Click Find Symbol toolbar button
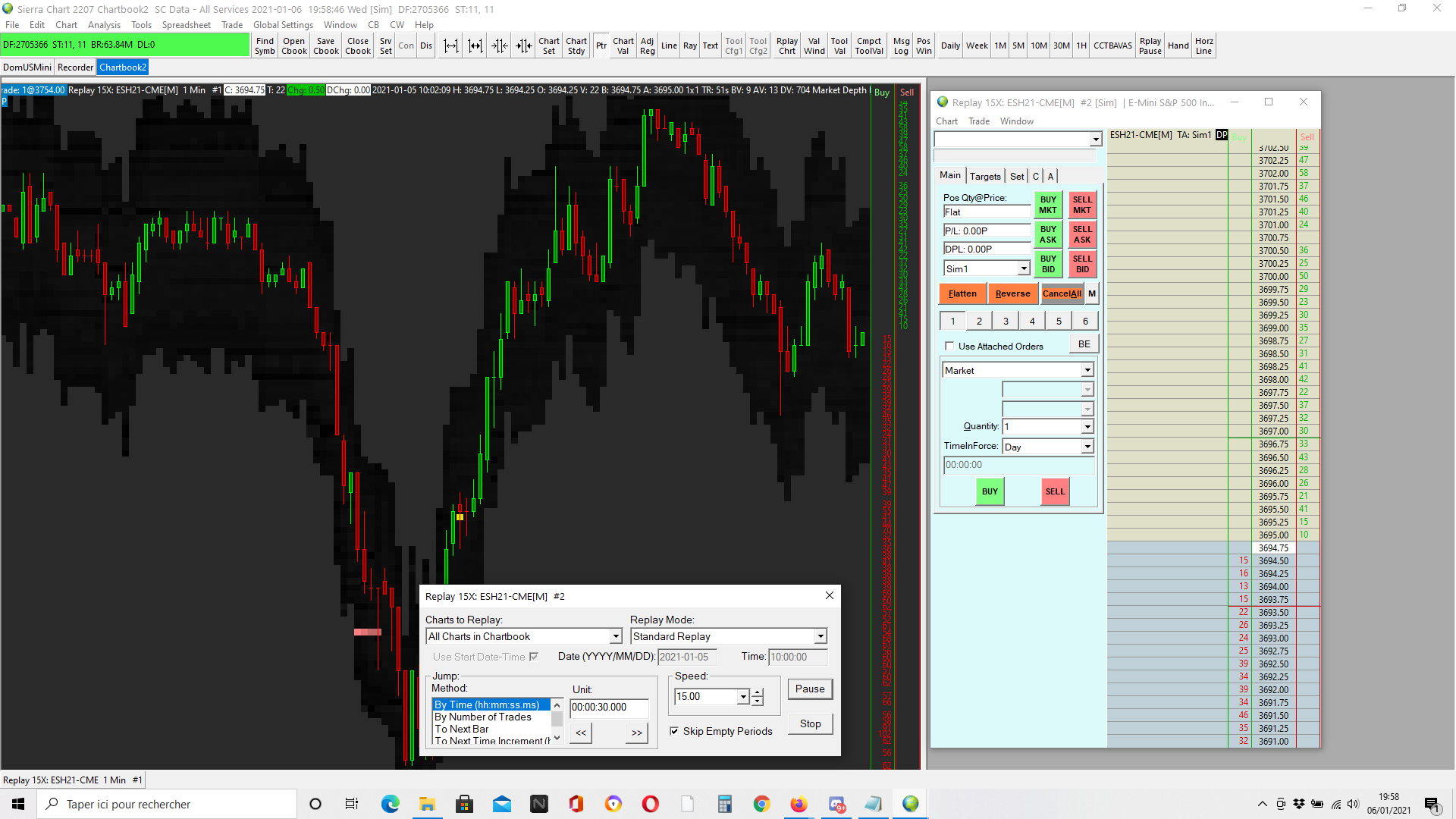This screenshot has width=1456, height=819. (265, 46)
